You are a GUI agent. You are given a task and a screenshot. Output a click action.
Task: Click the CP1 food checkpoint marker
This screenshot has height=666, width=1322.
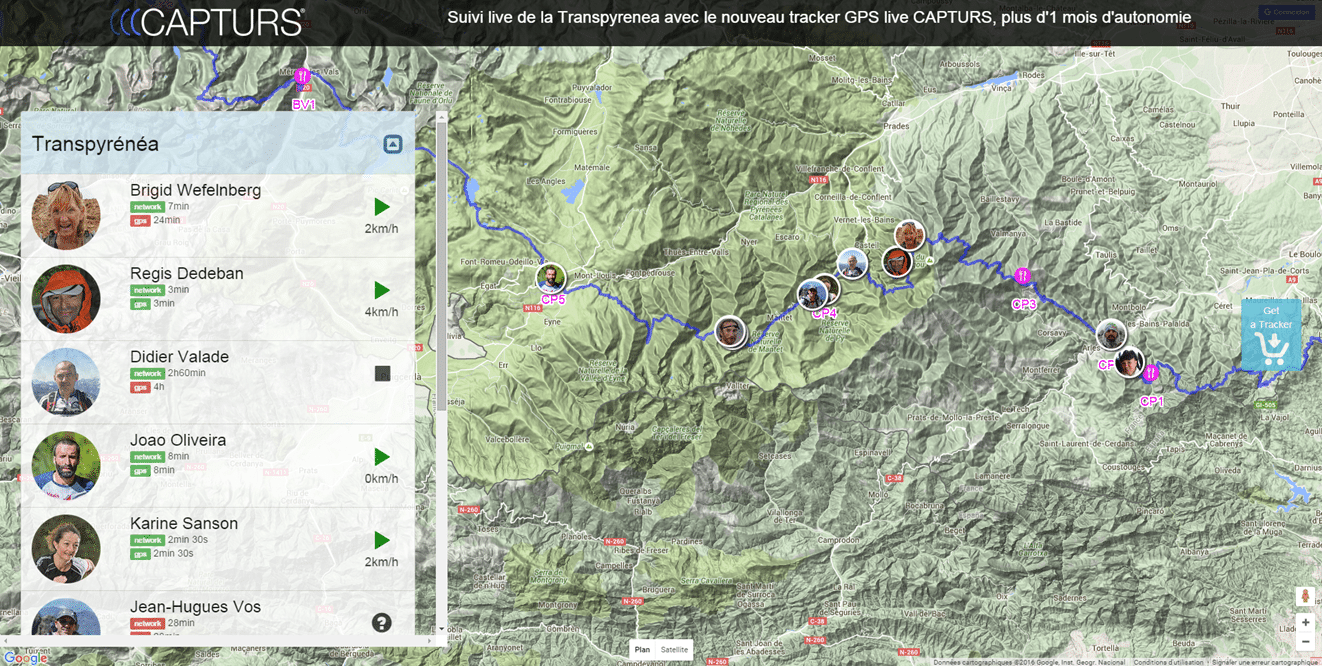pos(1150,374)
